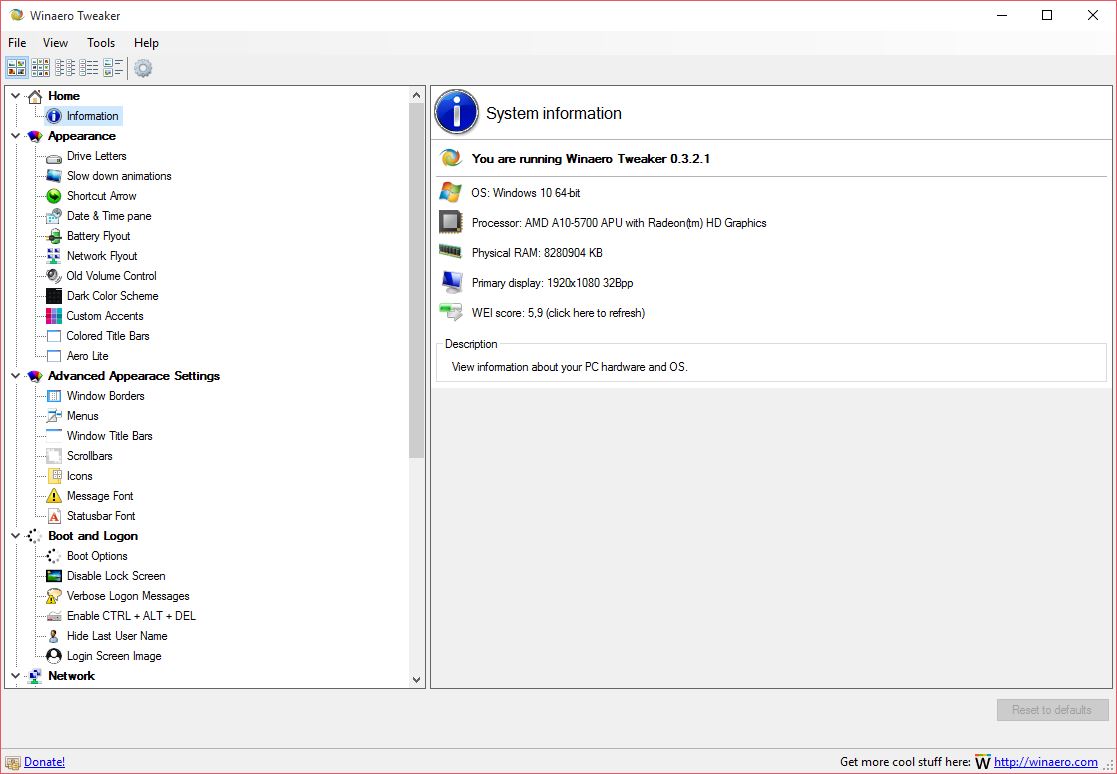The image size is (1117, 774).
Task: Click the Icons tree item icon
Action: pyautogui.click(x=54, y=476)
